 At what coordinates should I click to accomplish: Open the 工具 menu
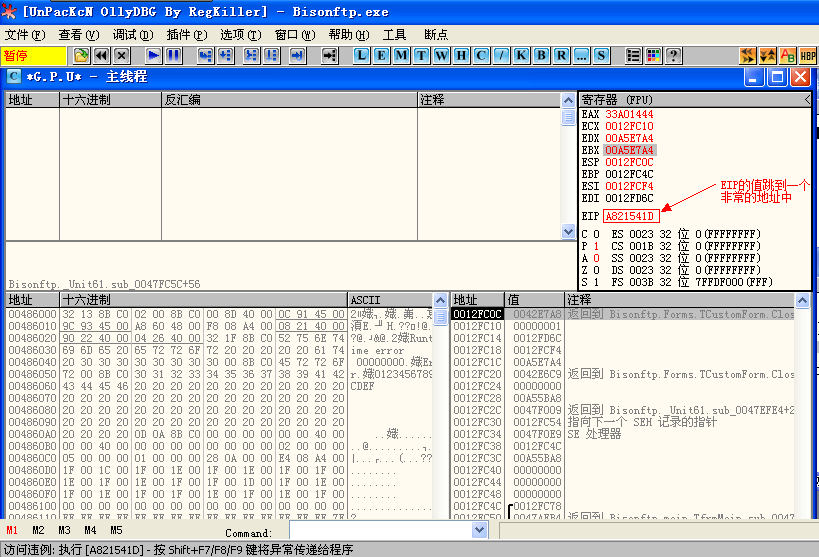pyautogui.click(x=394, y=35)
